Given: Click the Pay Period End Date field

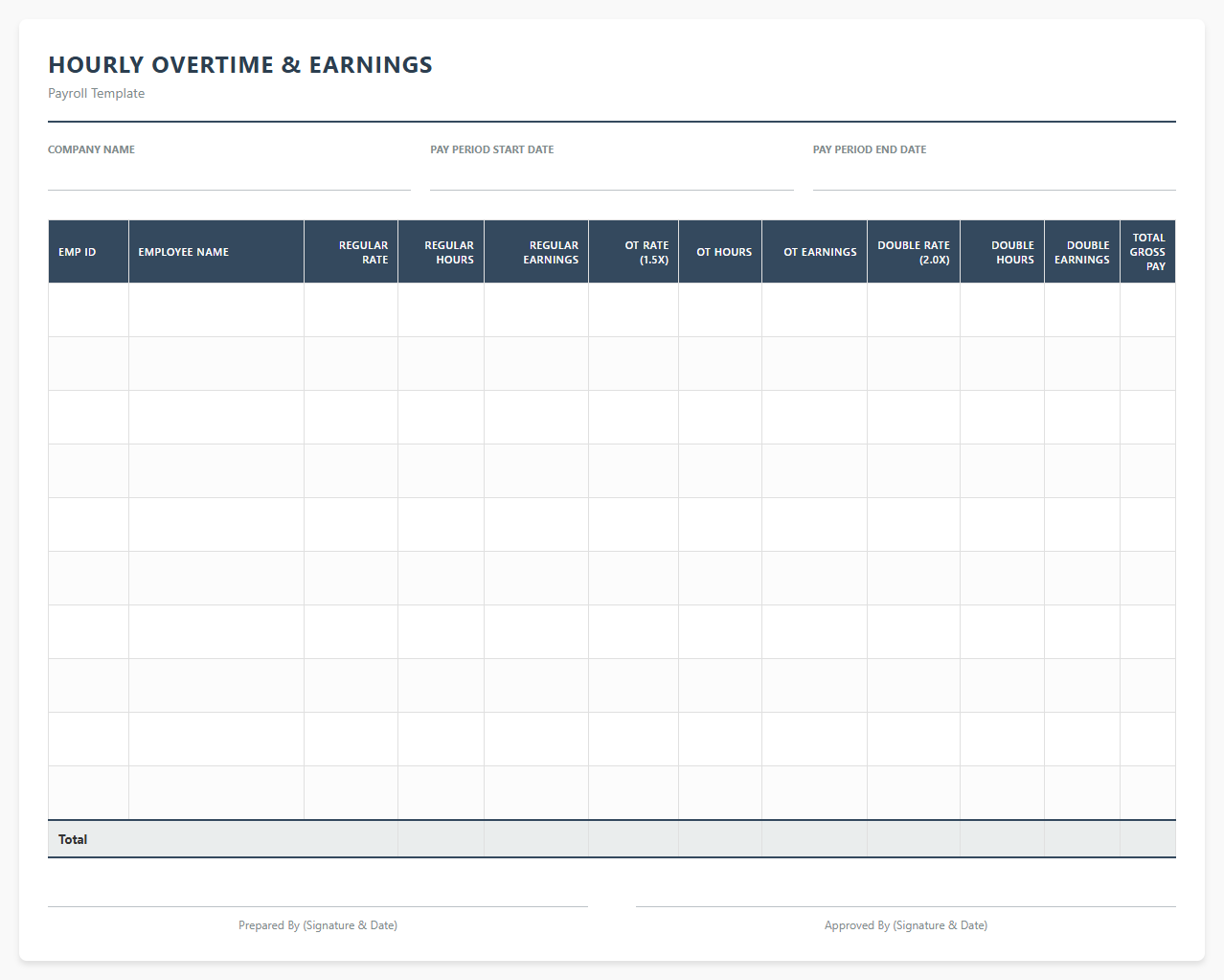Looking at the screenshot, I should pos(994,176).
